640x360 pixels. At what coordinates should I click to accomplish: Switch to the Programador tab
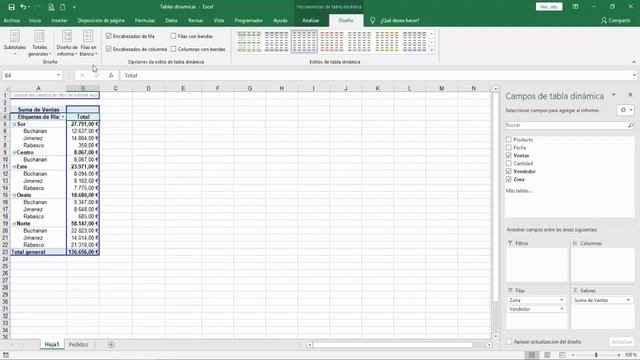[249, 20]
